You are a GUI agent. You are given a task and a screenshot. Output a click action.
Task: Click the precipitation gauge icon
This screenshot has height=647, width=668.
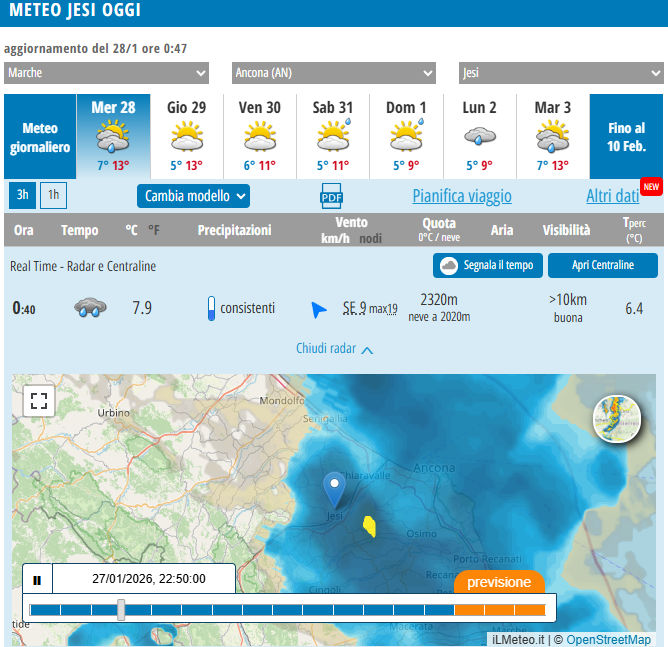(x=211, y=308)
